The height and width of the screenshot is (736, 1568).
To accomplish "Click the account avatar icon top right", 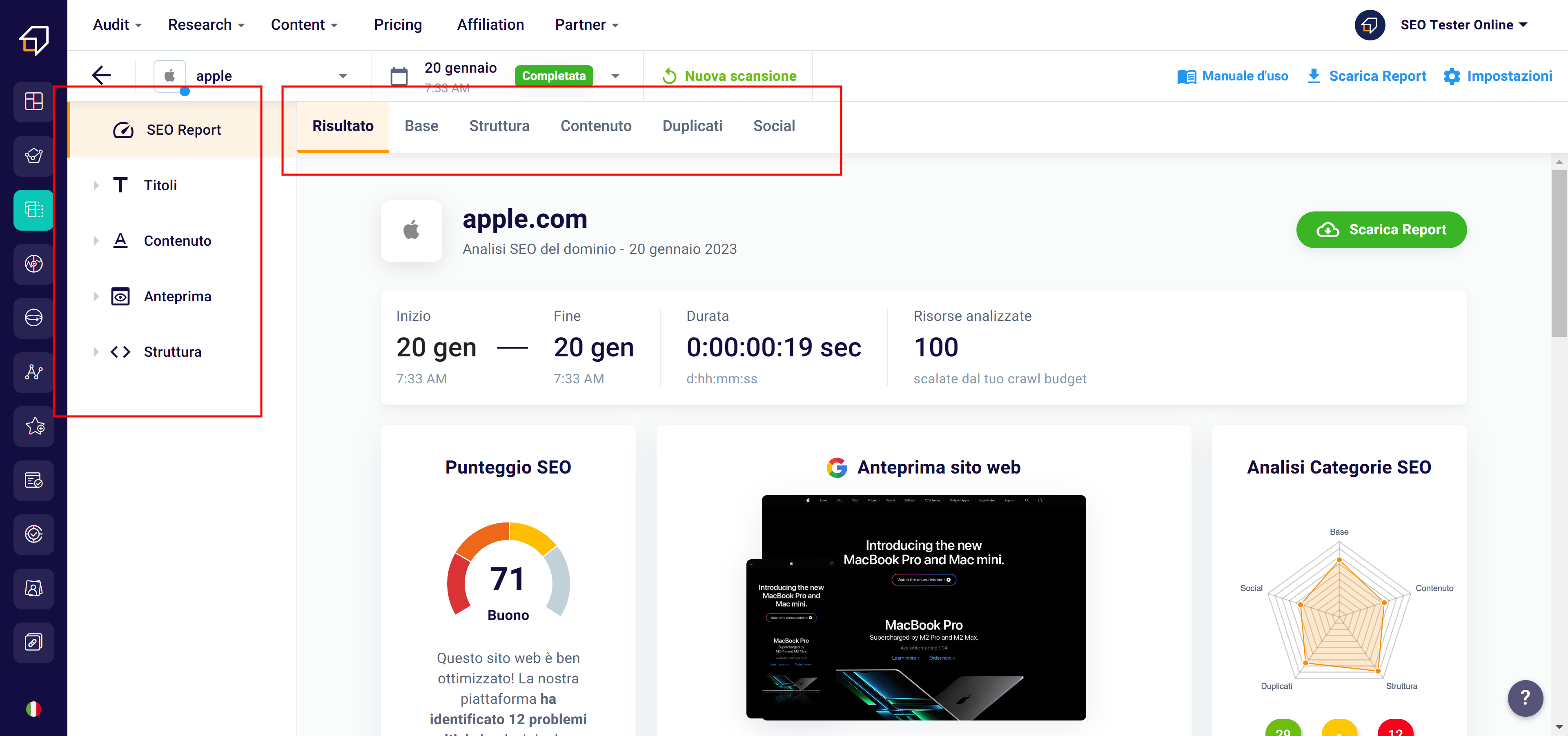I will point(1370,25).
